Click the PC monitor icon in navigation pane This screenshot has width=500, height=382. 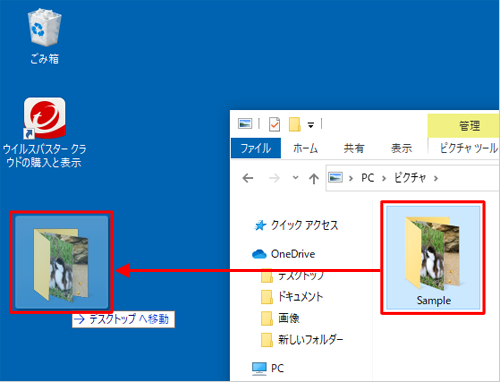click(x=259, y=369)
